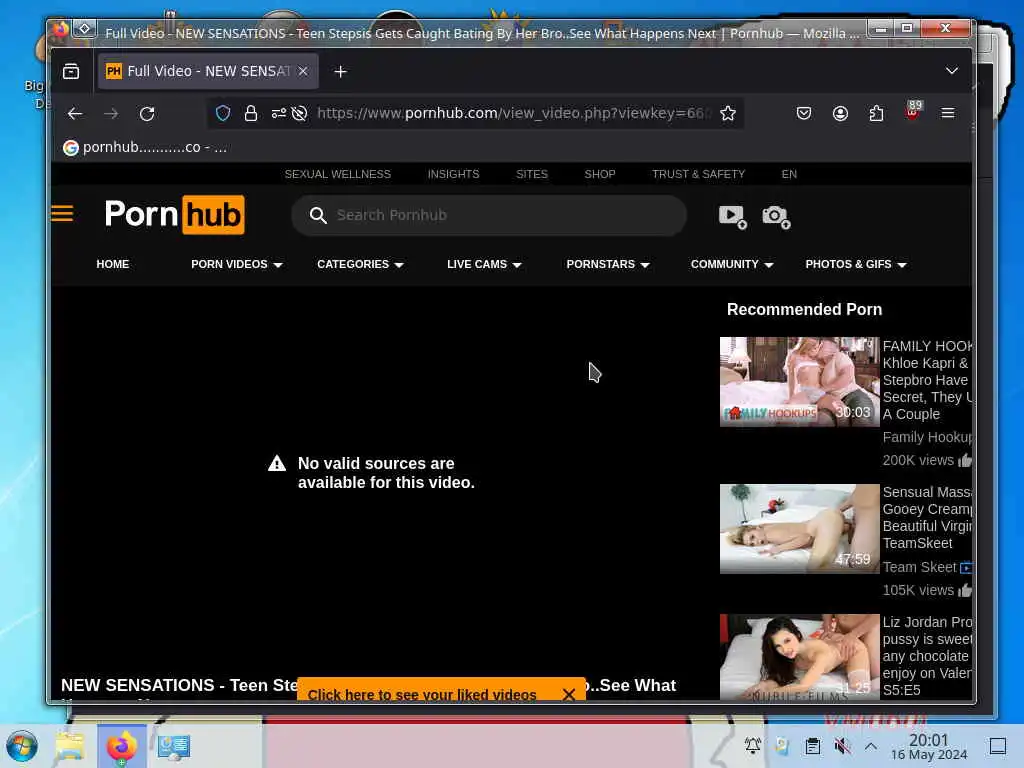Click the upload video icon
The width and height of the screenshot is (1024, 768).
pyautogui.click(x=732, y=217)
